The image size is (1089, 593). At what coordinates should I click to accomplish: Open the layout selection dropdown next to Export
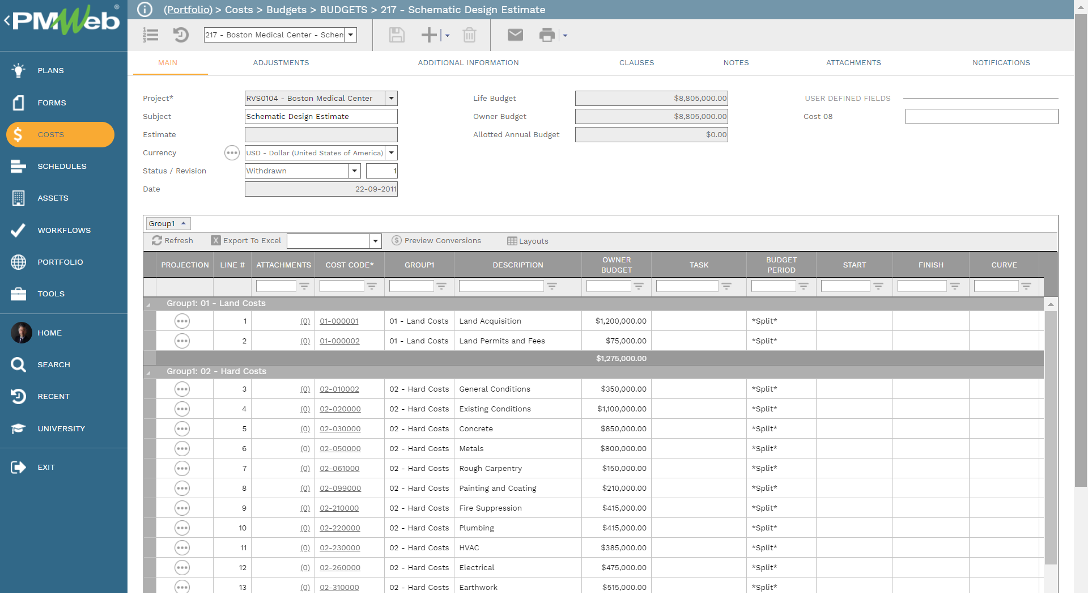point(375,241)
